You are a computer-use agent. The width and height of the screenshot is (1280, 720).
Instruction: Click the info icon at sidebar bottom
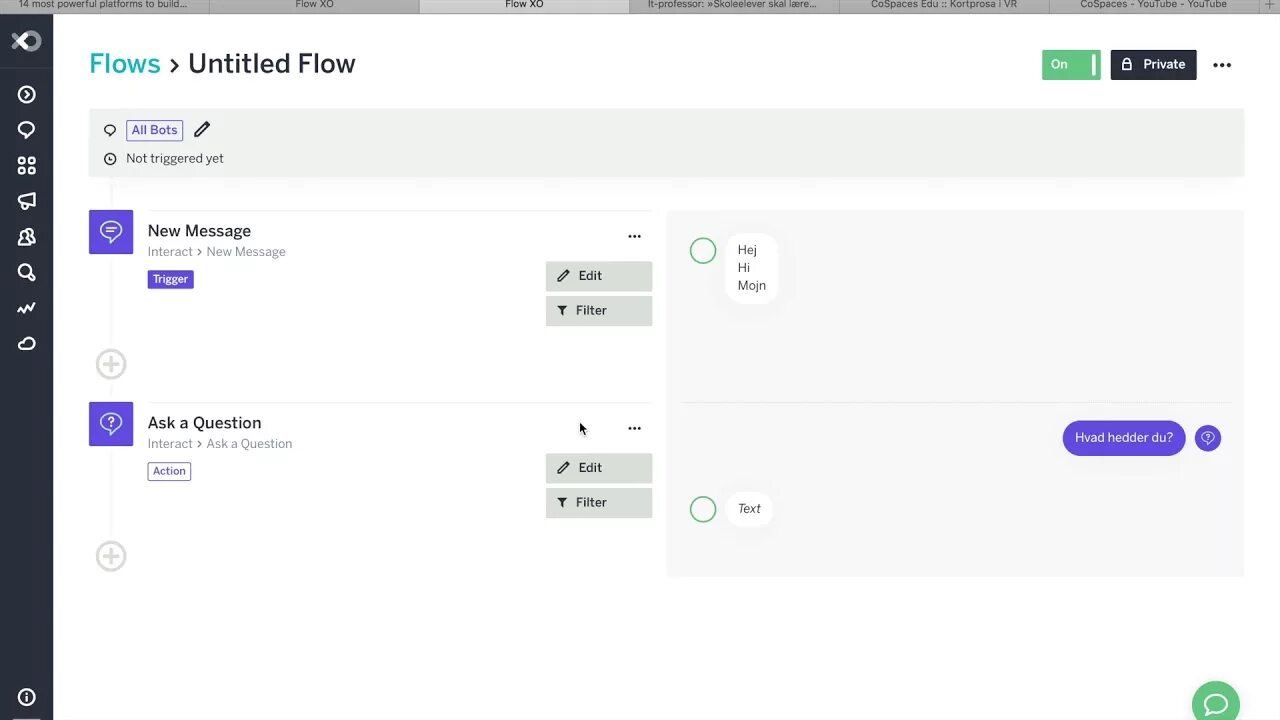click(27, 697)
